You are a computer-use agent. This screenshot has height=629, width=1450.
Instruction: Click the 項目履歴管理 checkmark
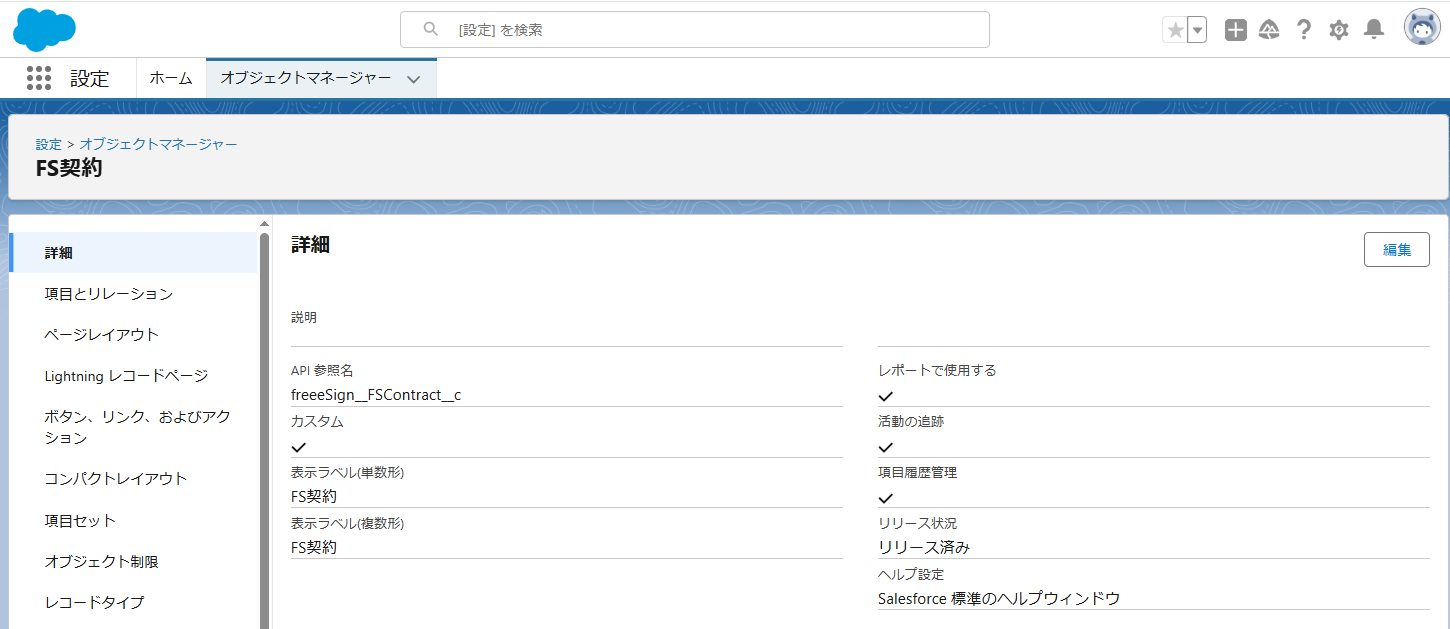[x=885, y=498]
